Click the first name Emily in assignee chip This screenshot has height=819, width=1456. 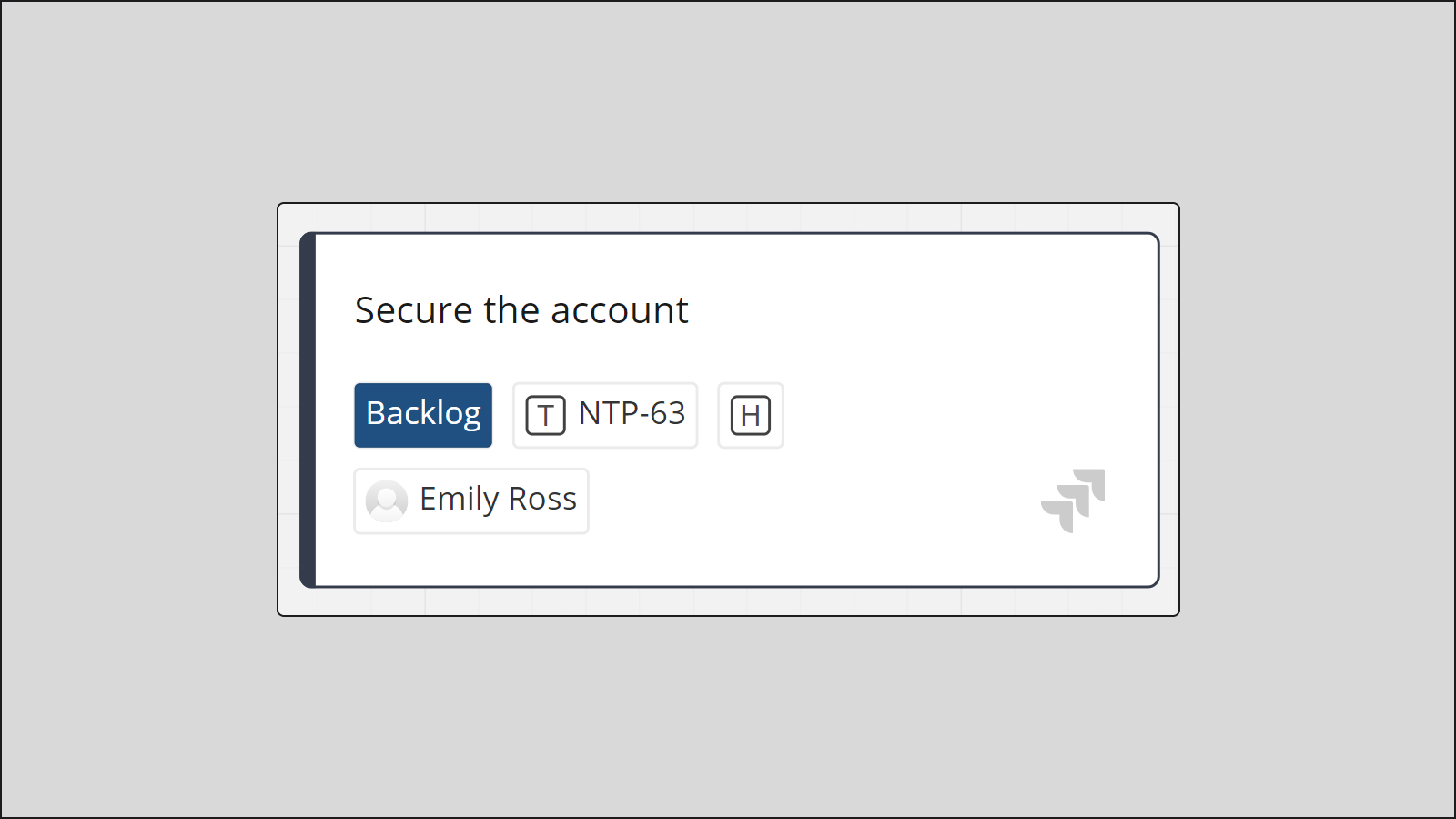point(459,500)
